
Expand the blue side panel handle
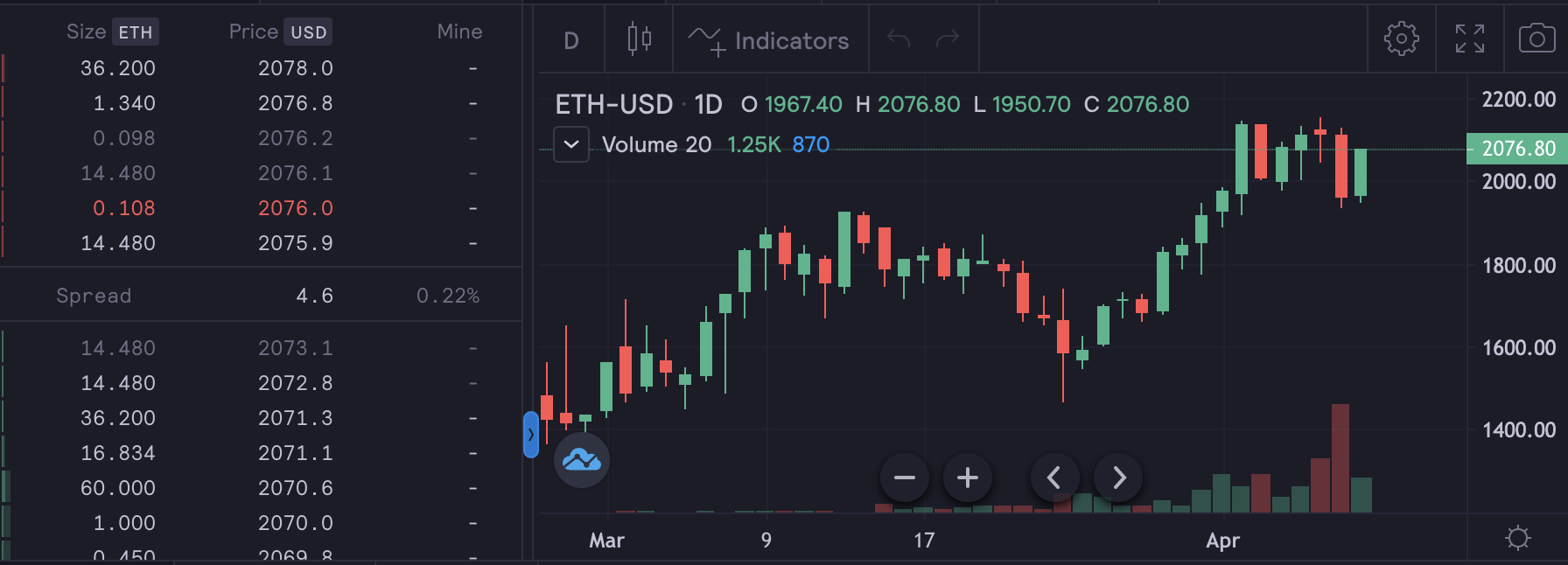531,435
